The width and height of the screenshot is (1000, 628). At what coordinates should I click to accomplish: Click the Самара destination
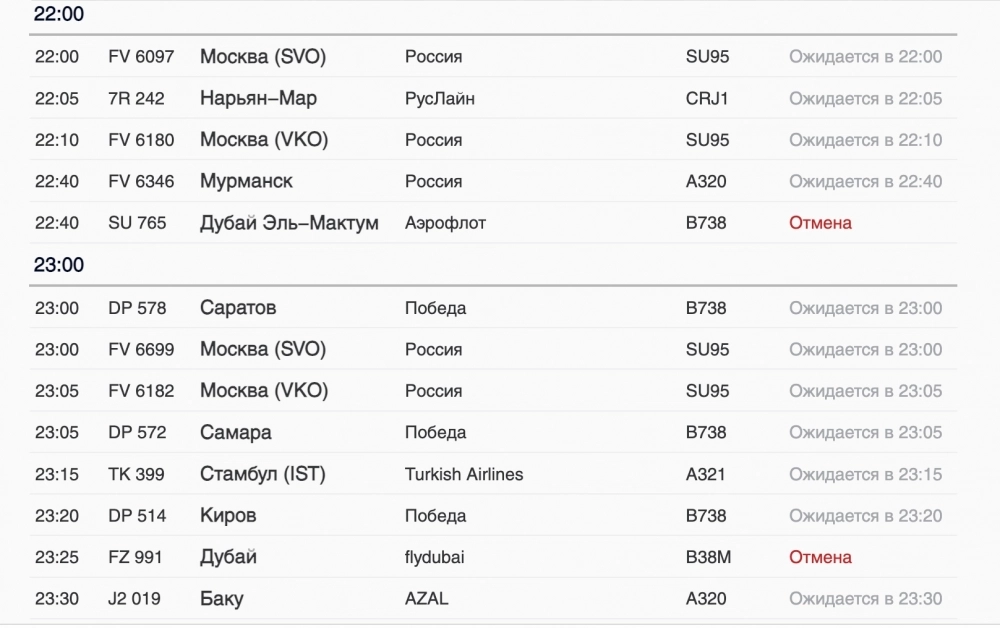[x=235, y=433]
